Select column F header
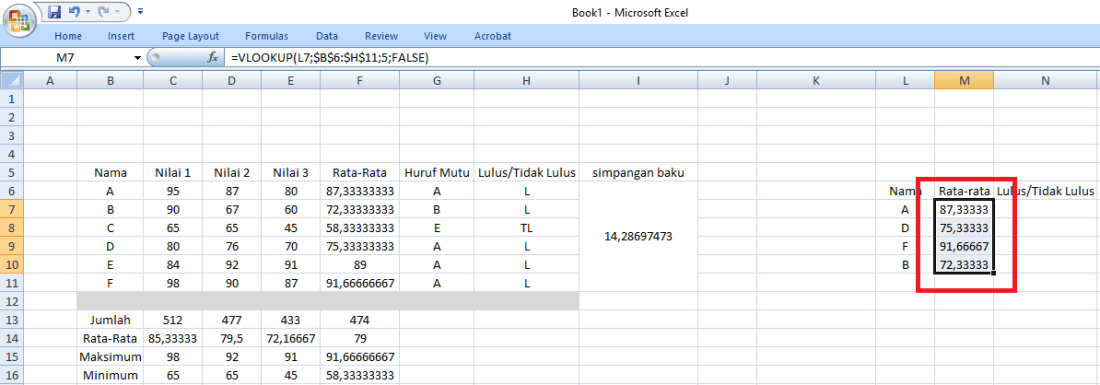This screenshot has width=1100, height=385. [x=359, y=81]
